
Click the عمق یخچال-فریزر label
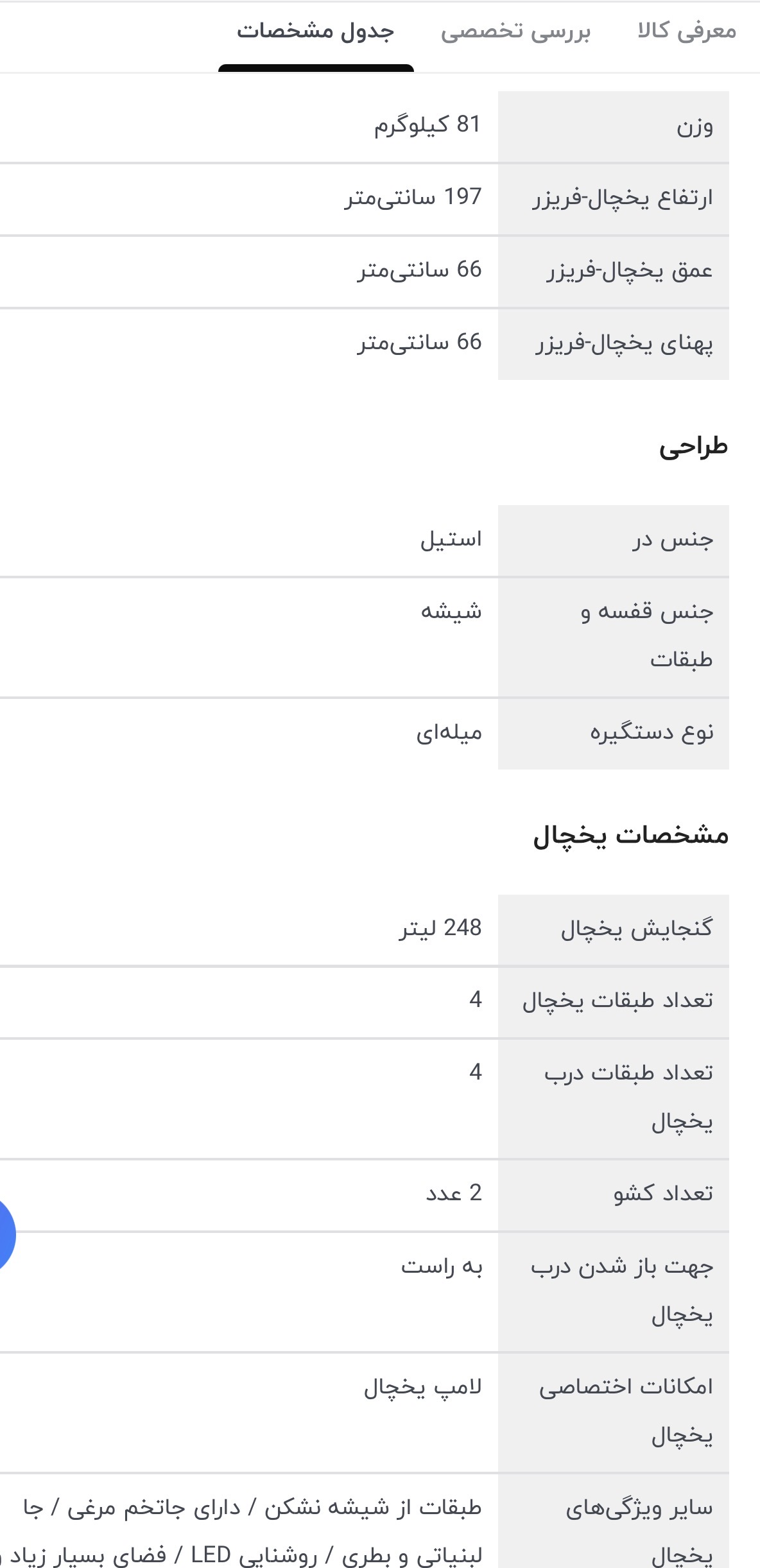coord(630,271)
